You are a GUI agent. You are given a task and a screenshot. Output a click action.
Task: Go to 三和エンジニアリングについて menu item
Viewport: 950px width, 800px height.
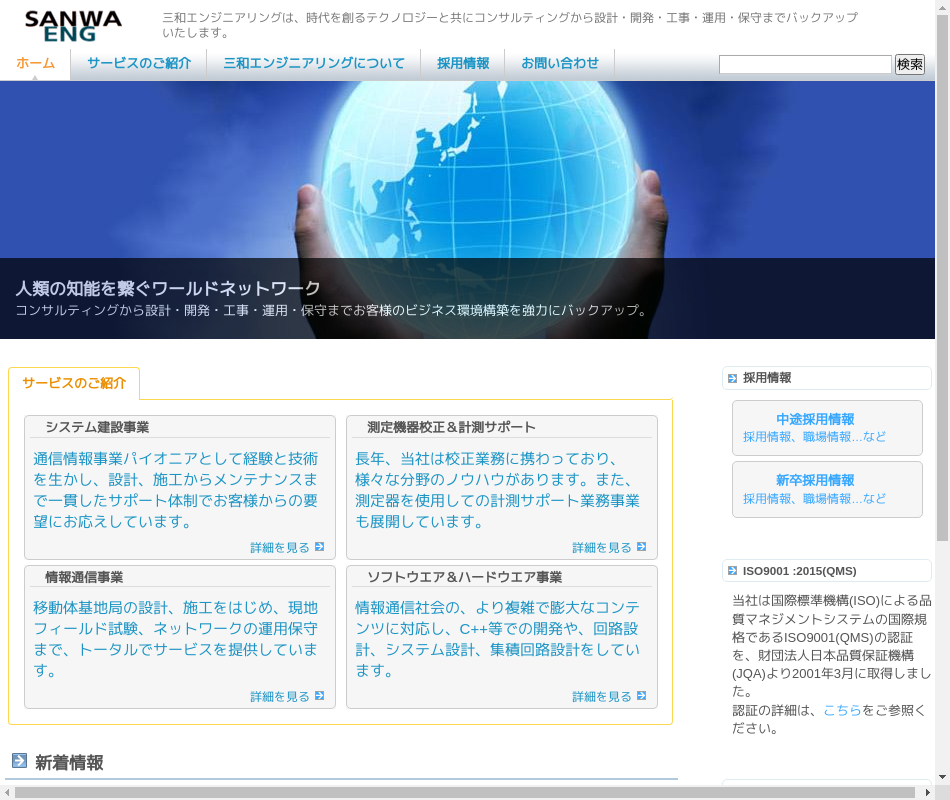tap(314, 63)
